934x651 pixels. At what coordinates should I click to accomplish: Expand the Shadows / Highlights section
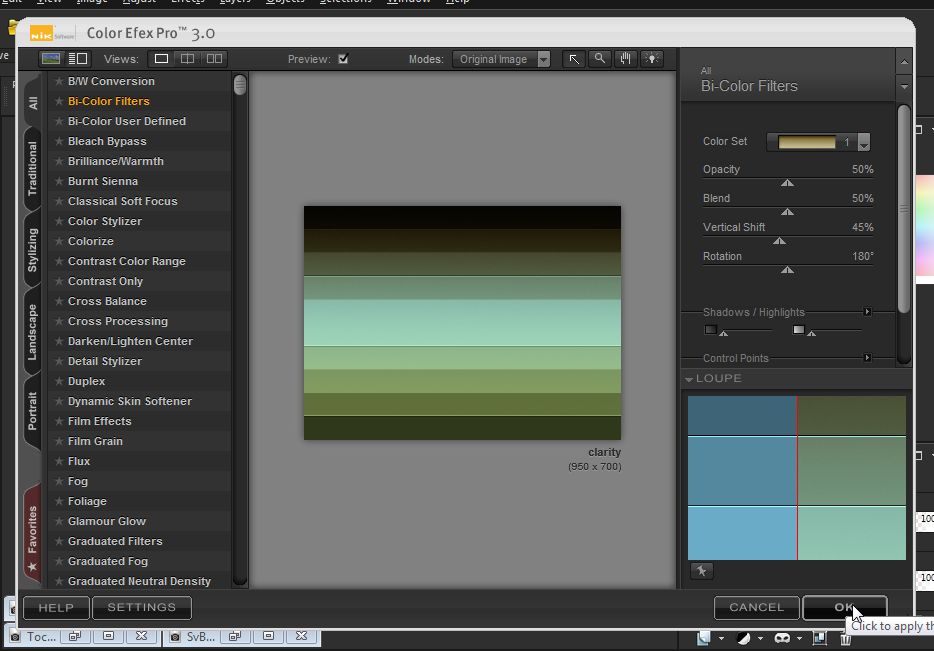(867, 312)
